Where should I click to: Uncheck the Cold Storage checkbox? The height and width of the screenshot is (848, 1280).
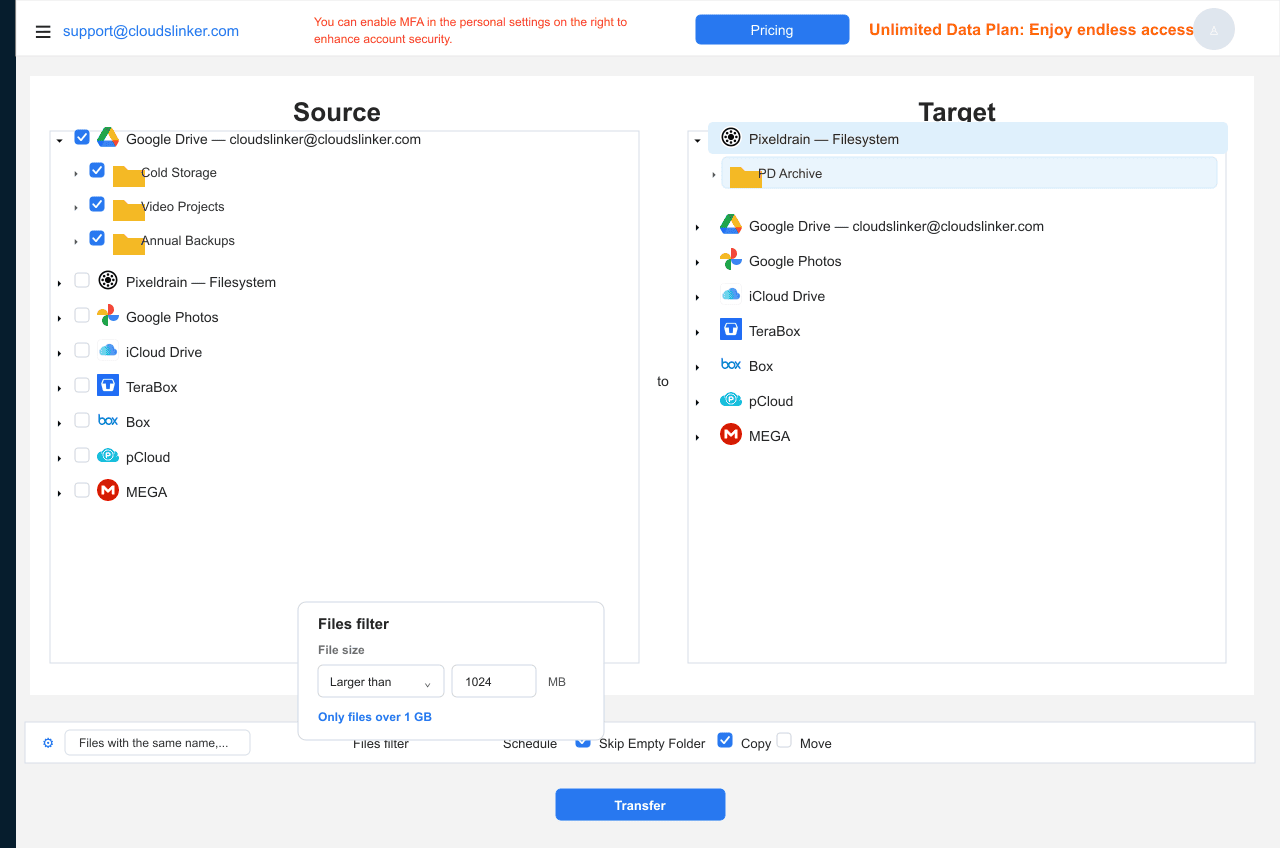tap(97, 171)
